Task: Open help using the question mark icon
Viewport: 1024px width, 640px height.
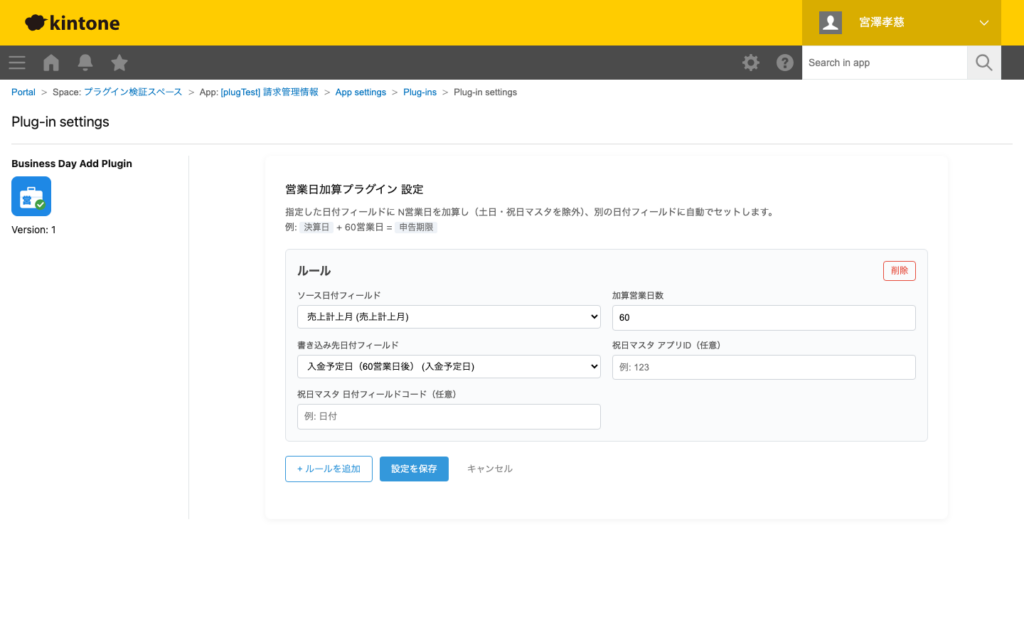Action: point(785,62)
